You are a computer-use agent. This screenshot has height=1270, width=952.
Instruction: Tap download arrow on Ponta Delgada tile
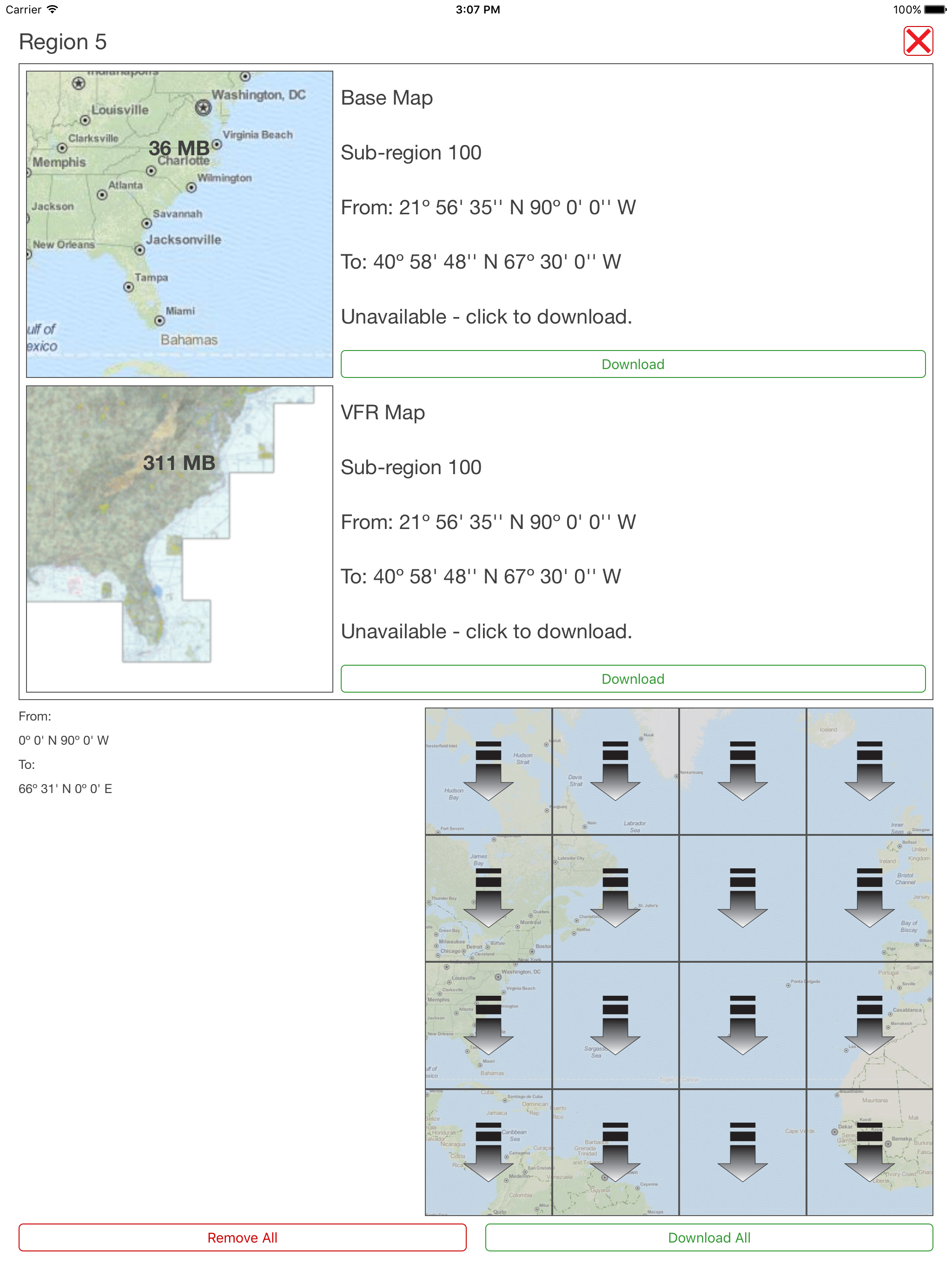(742, 1025)
